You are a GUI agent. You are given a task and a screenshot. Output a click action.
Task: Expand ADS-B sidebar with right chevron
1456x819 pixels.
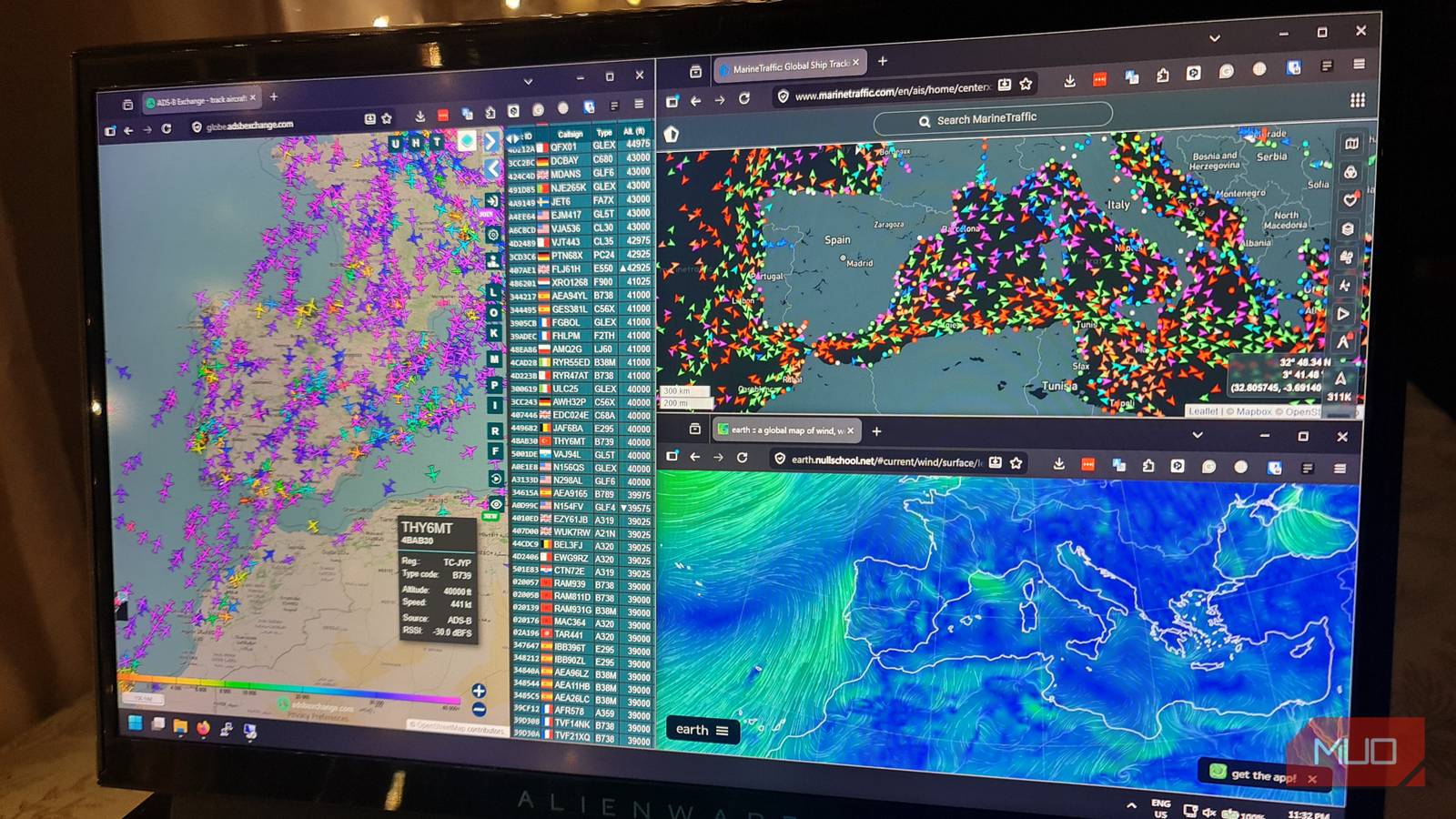pos(491,141)
